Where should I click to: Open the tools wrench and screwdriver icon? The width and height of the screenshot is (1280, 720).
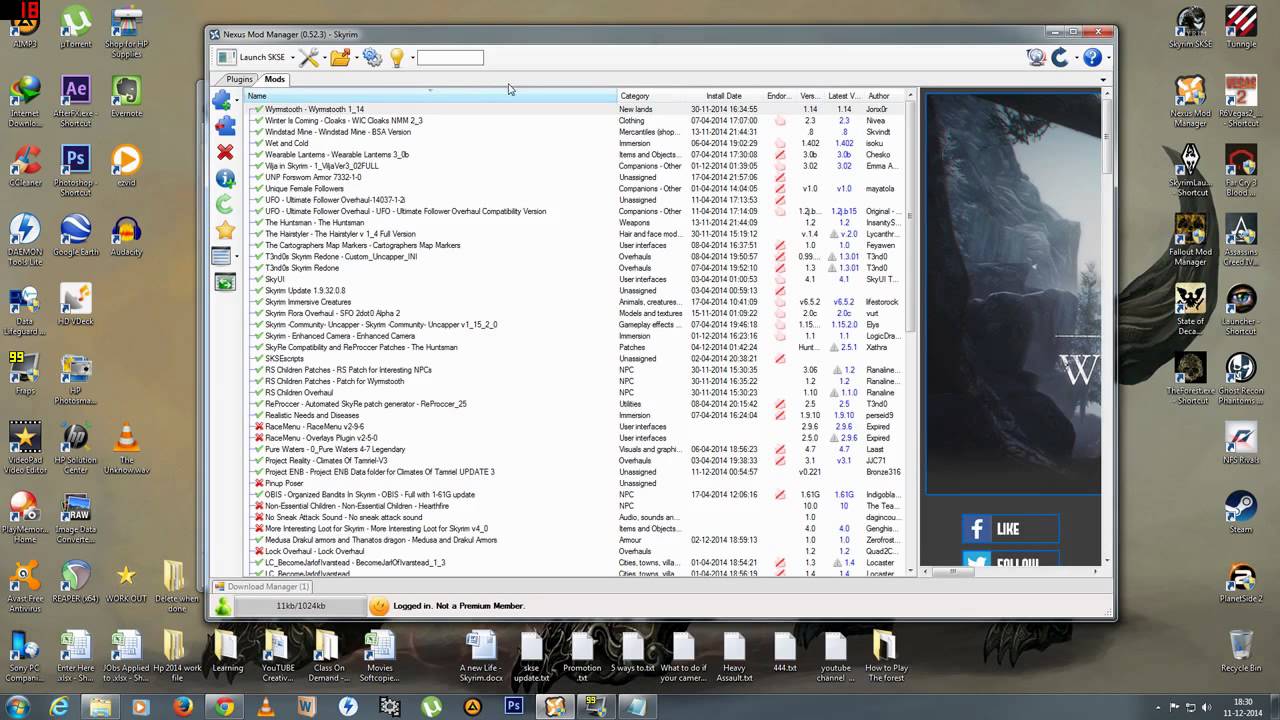308,58
